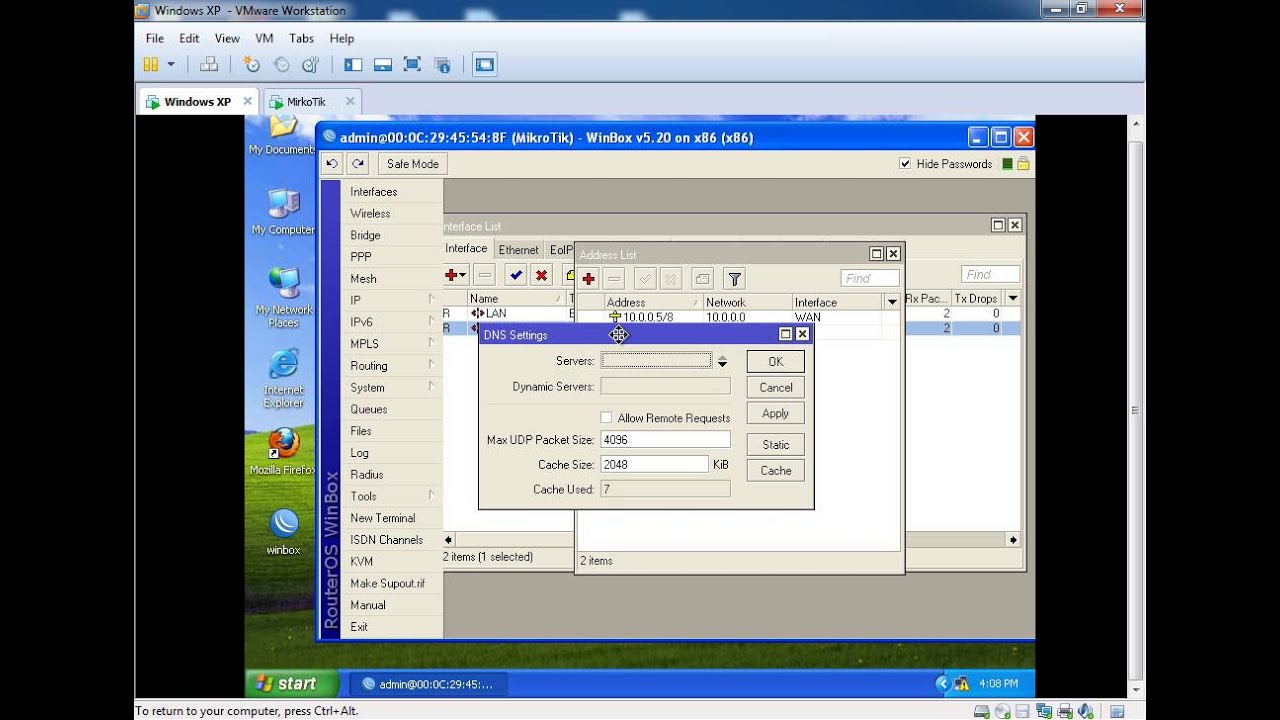Screen dimensions: 1280x720
Task: Click the WinBox undo icon
Action: point(333,164)
